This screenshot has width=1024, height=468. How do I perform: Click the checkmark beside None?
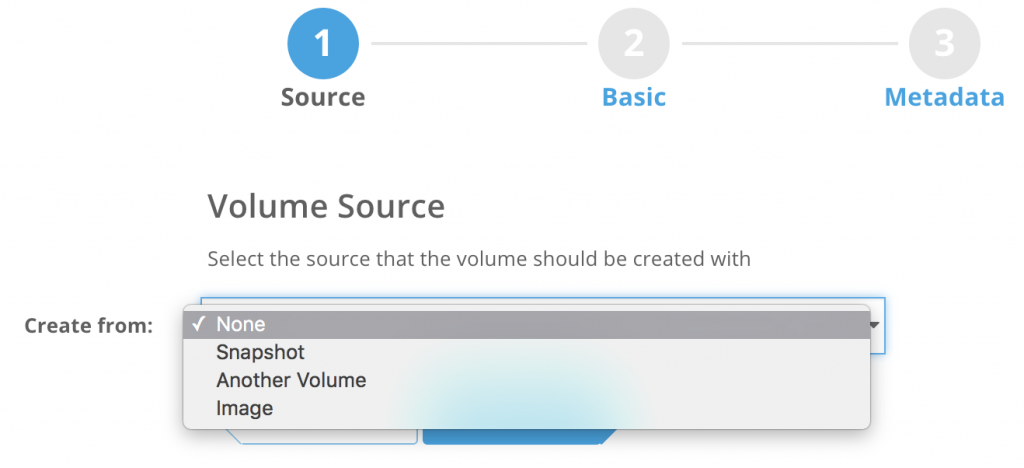pyautogui.click(x=199, y=325)
